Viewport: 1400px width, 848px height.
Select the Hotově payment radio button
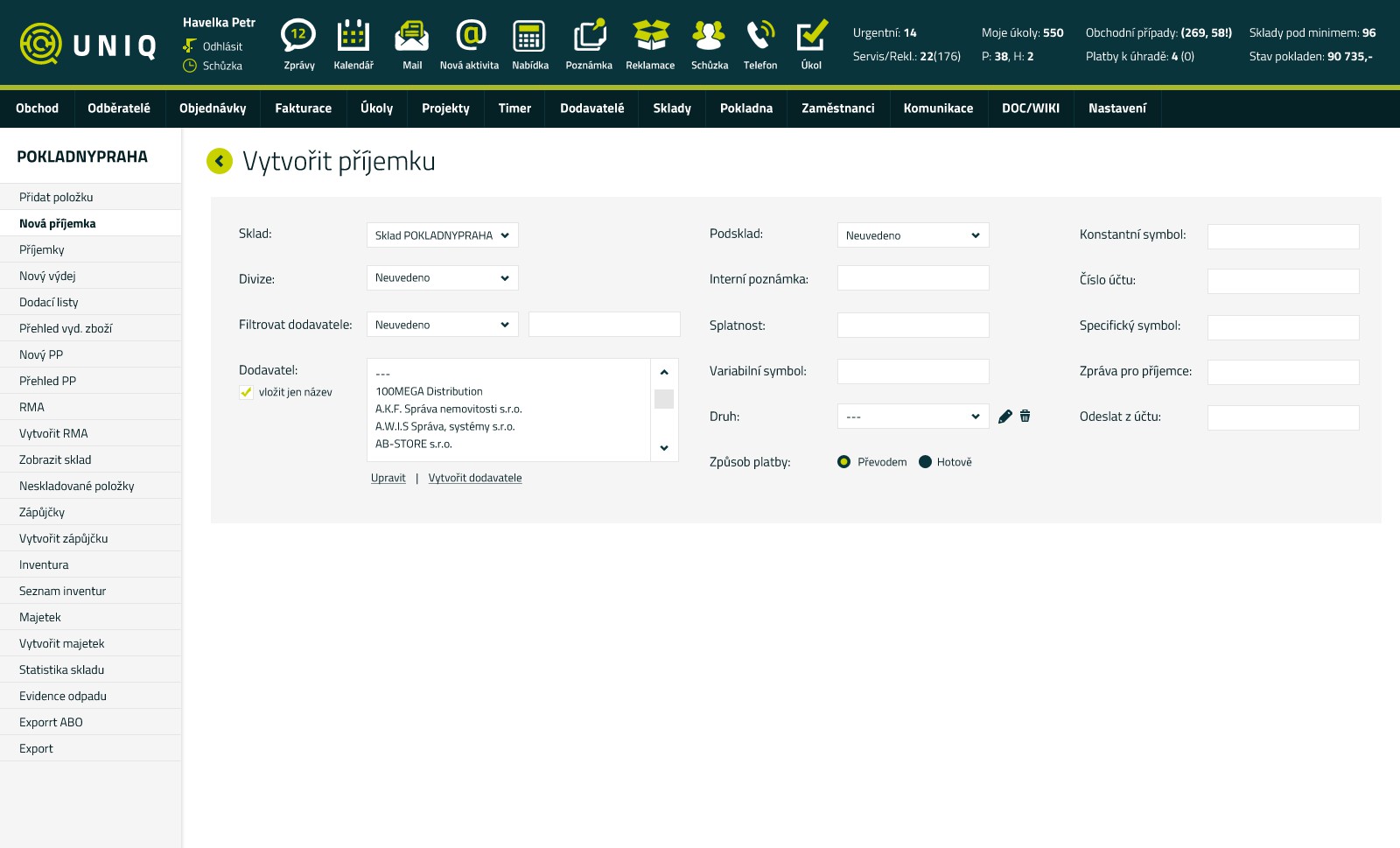(926, 461)
